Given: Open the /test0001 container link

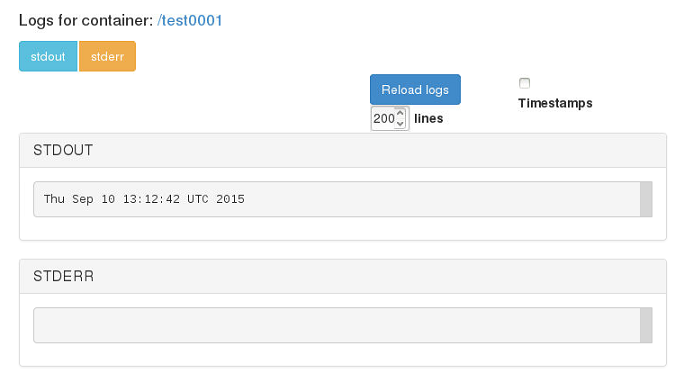Looking at the screenshot, I should (190, 20).
